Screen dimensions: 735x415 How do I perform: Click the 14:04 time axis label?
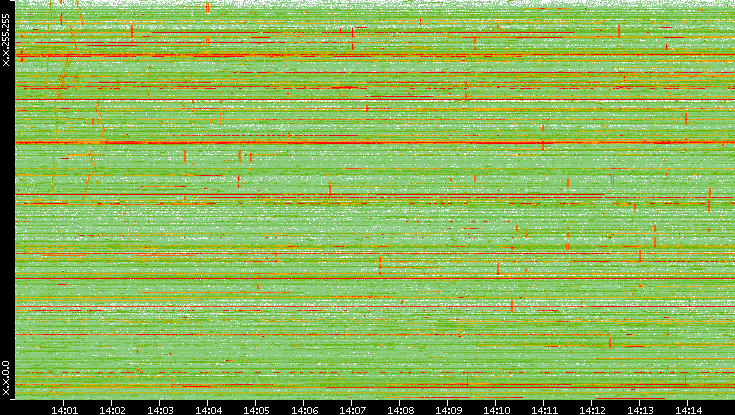208,410
